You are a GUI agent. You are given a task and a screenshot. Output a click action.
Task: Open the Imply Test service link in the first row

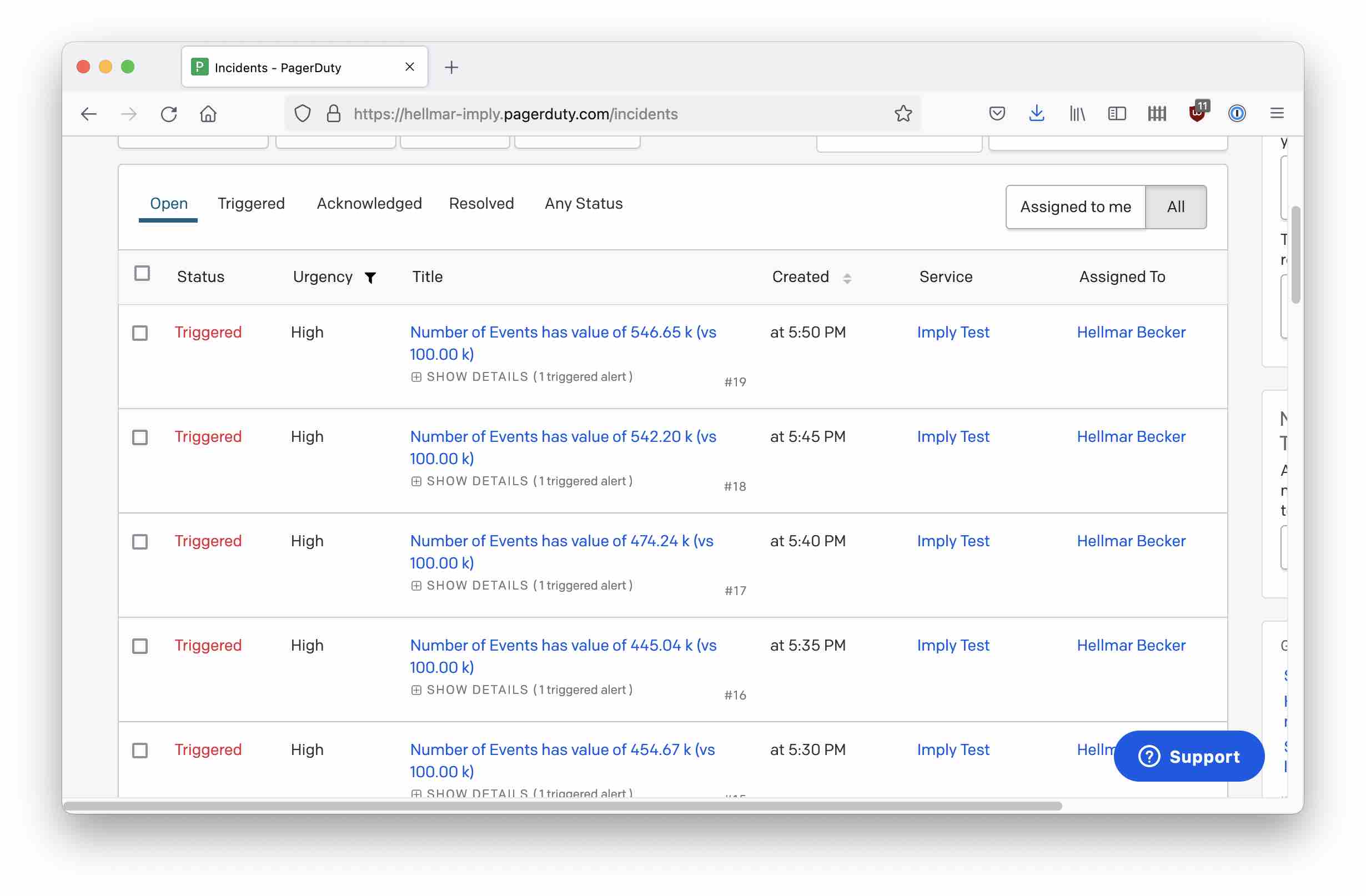[953, 332]
